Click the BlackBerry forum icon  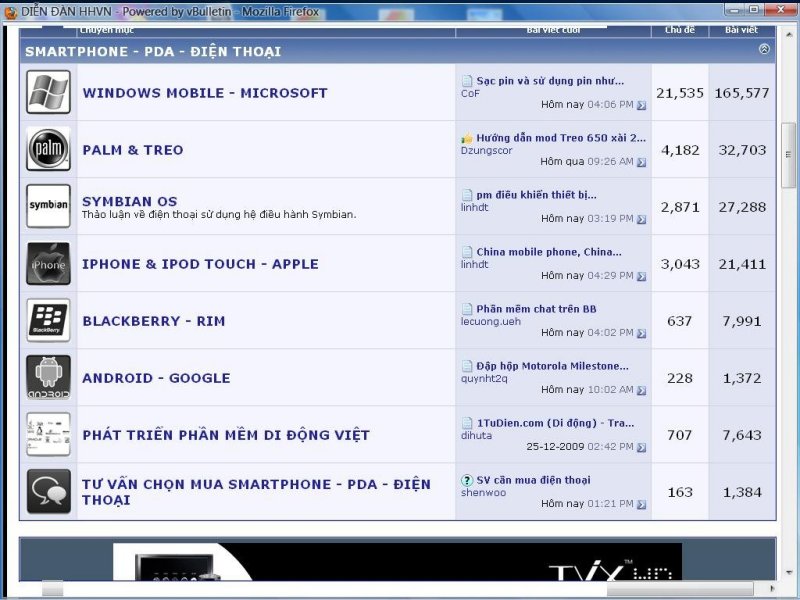48,321
